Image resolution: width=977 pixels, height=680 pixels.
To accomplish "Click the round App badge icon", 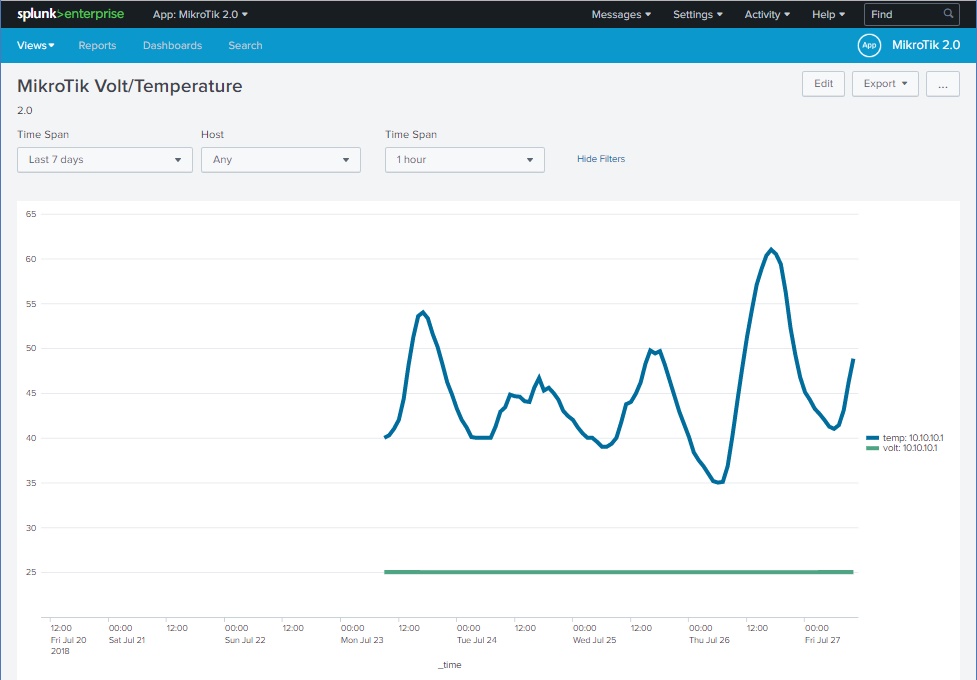I will coord(869,45).
